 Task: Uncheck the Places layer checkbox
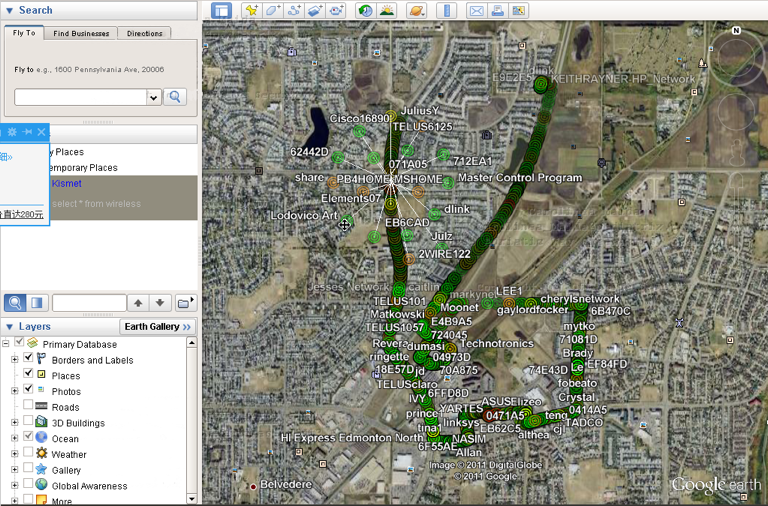click(28, 373)
